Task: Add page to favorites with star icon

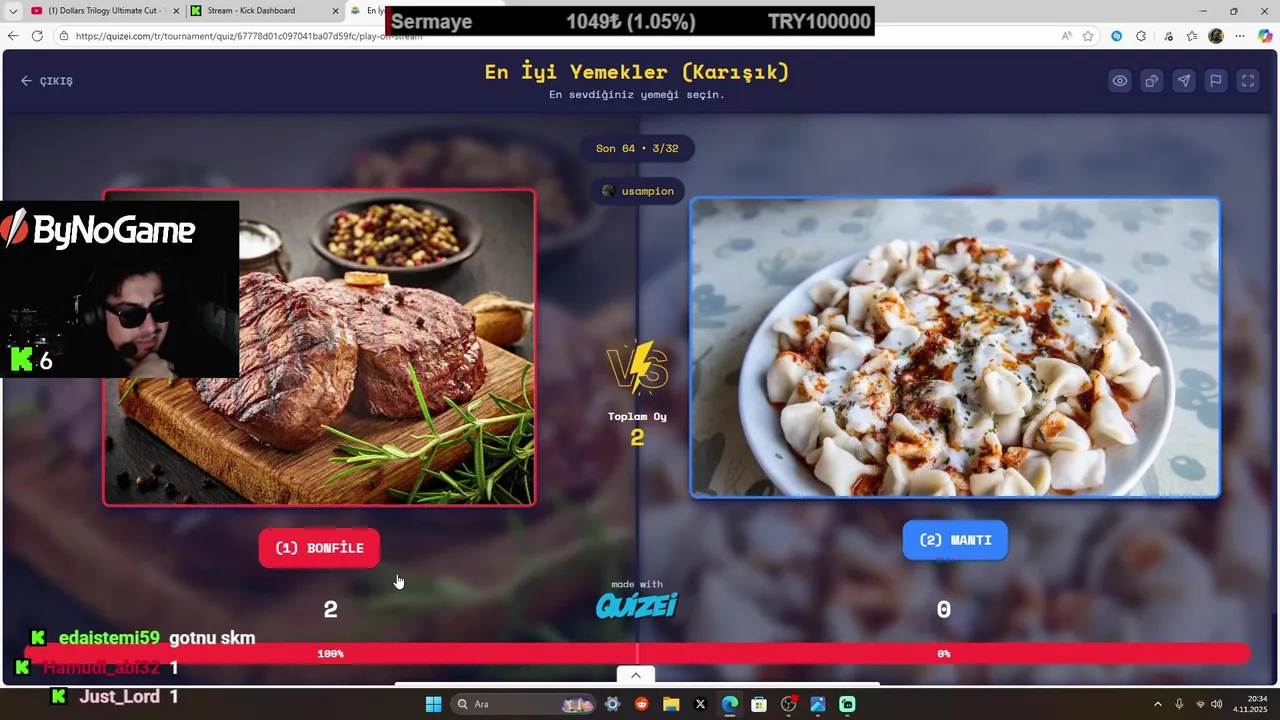Action: click(1088, 36)
